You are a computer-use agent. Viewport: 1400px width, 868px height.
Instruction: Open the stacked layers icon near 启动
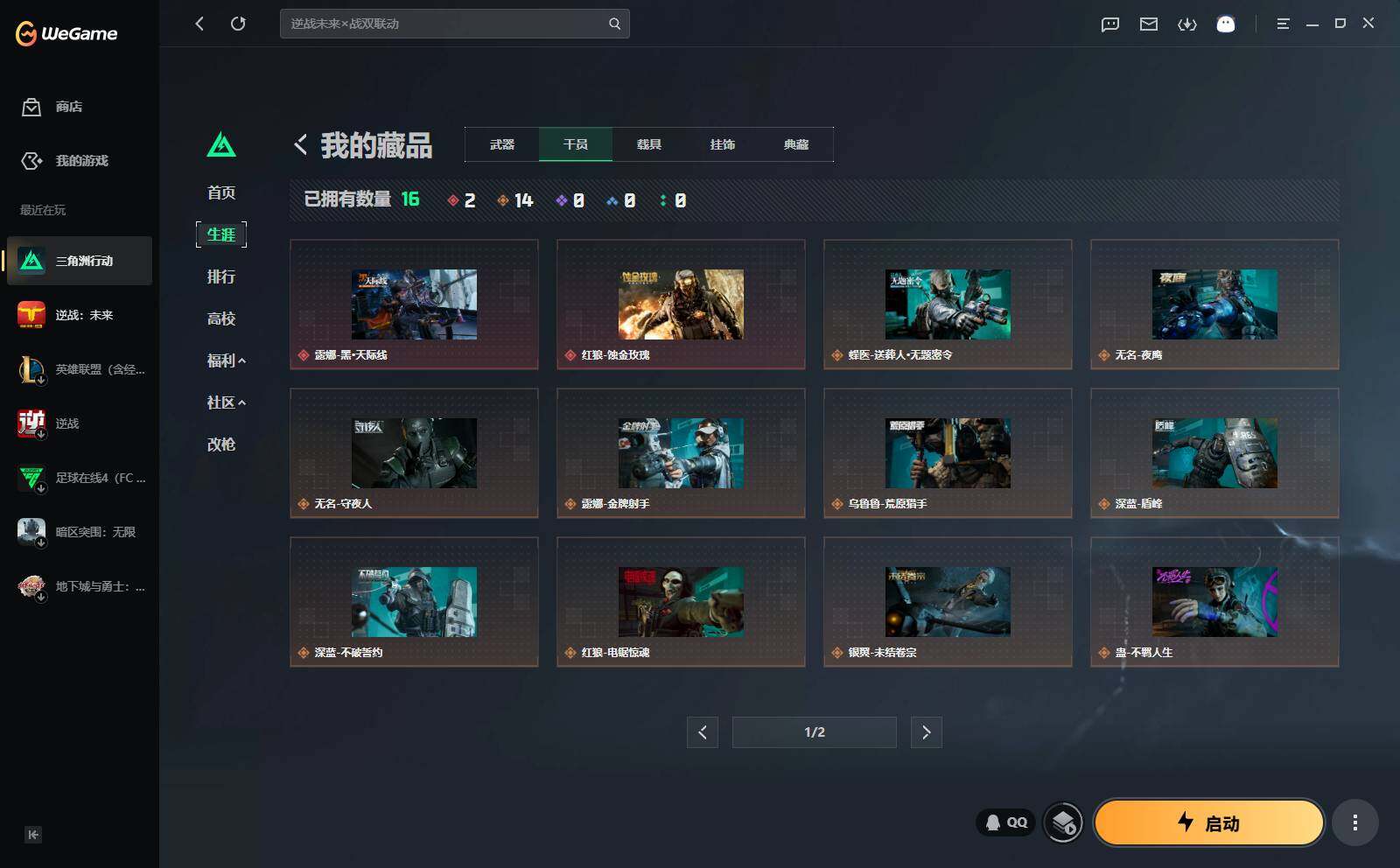(x=1064, y=822)
